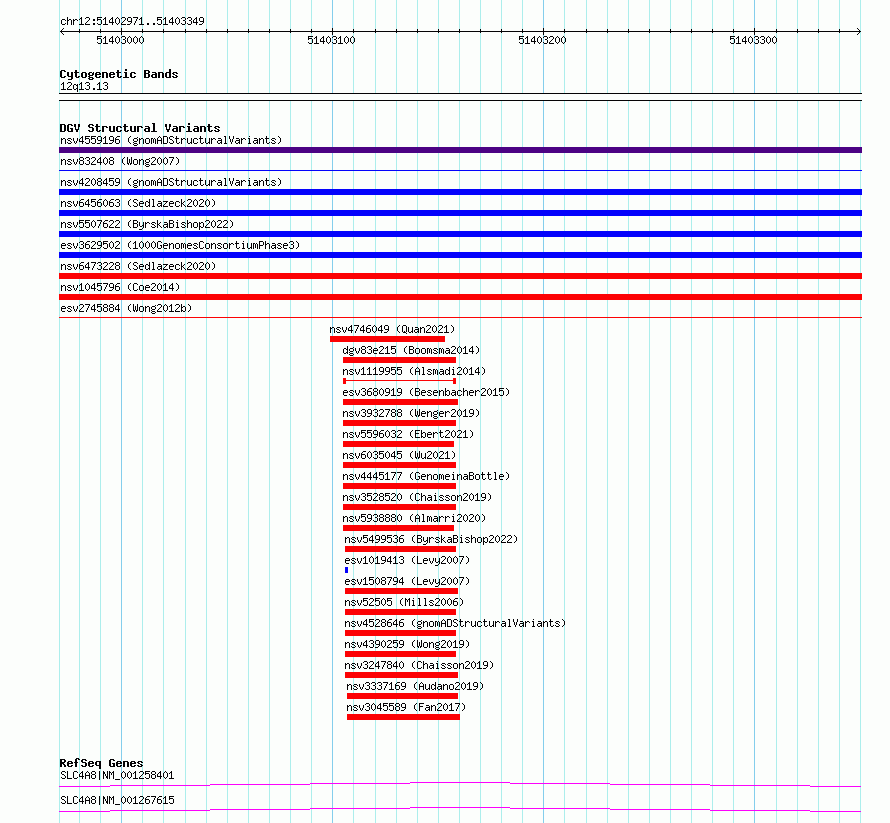Select the nsv832408 Wong2007 variant label

[120, 161]
